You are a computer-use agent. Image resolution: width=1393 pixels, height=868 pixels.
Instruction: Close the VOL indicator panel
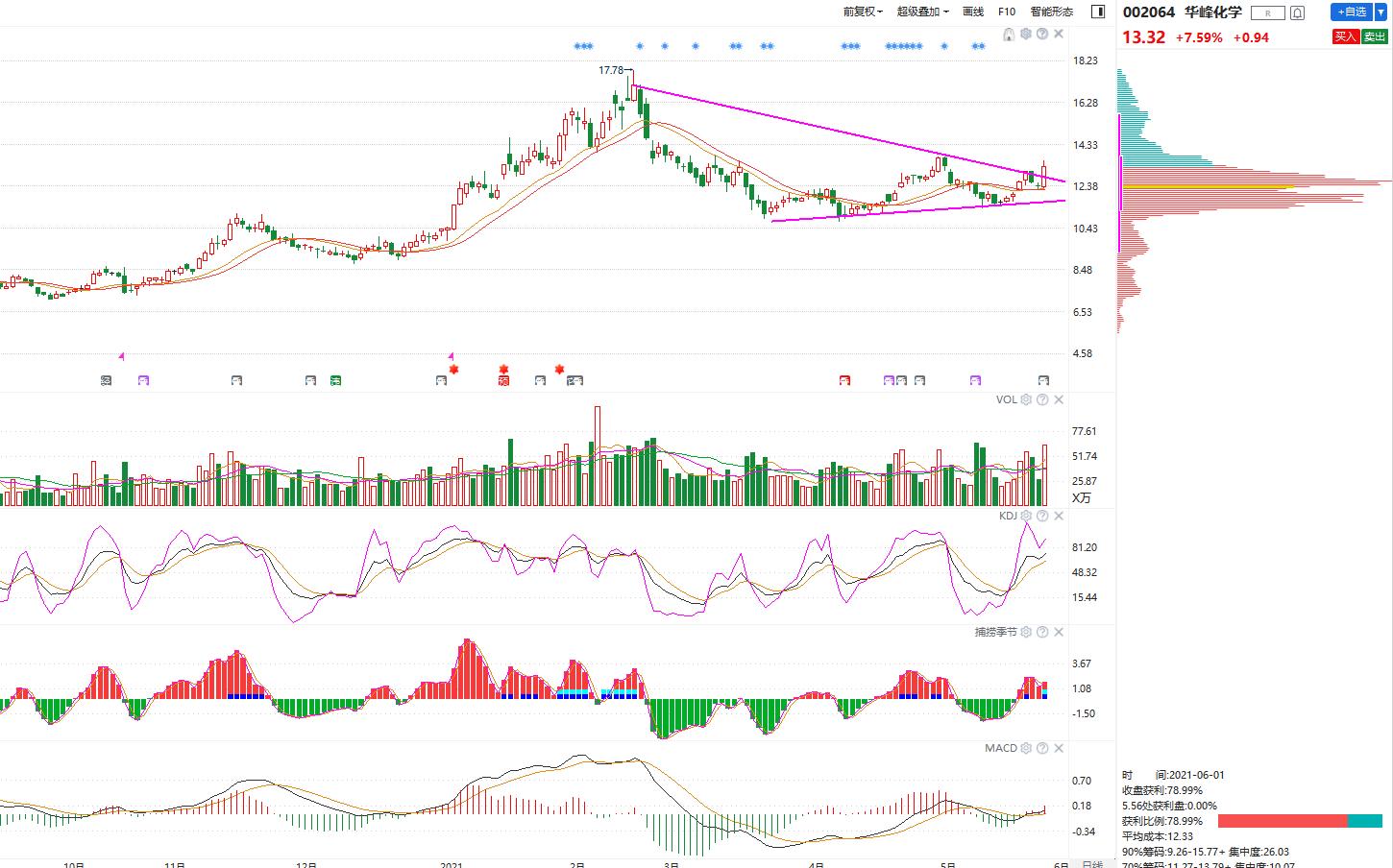click(x=1059, y=399)
